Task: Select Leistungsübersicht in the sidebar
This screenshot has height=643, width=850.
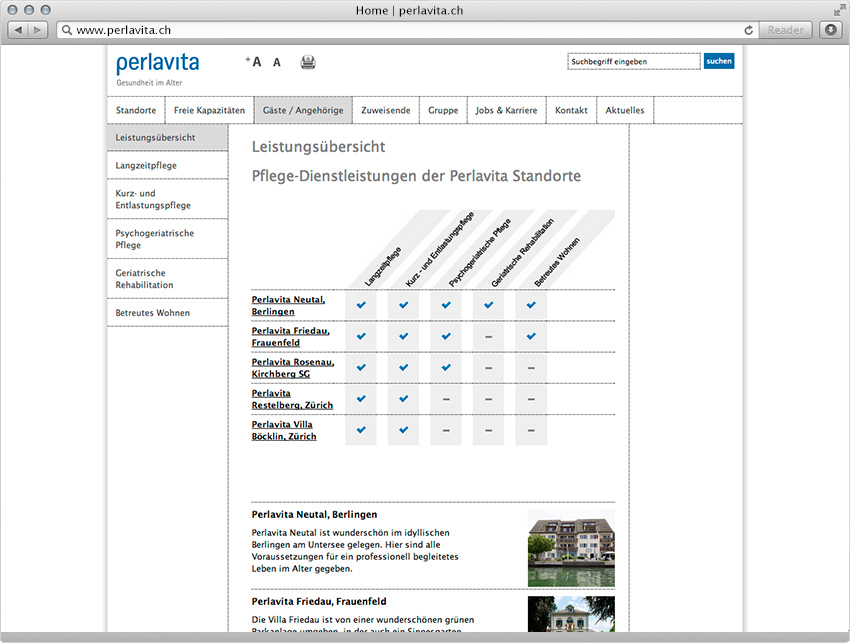Action: 168,138
